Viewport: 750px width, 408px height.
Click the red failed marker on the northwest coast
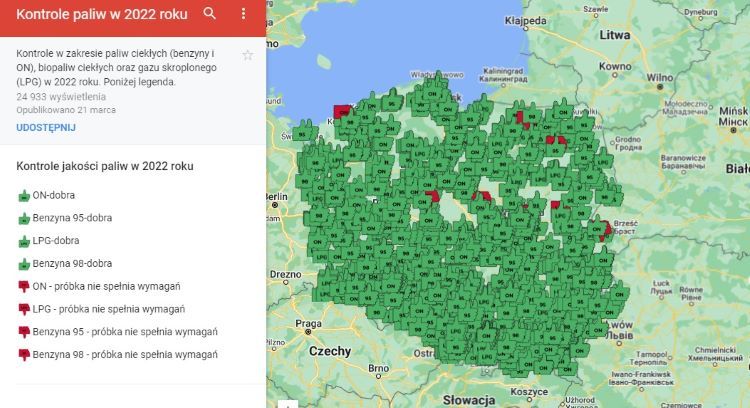(342, 111)
